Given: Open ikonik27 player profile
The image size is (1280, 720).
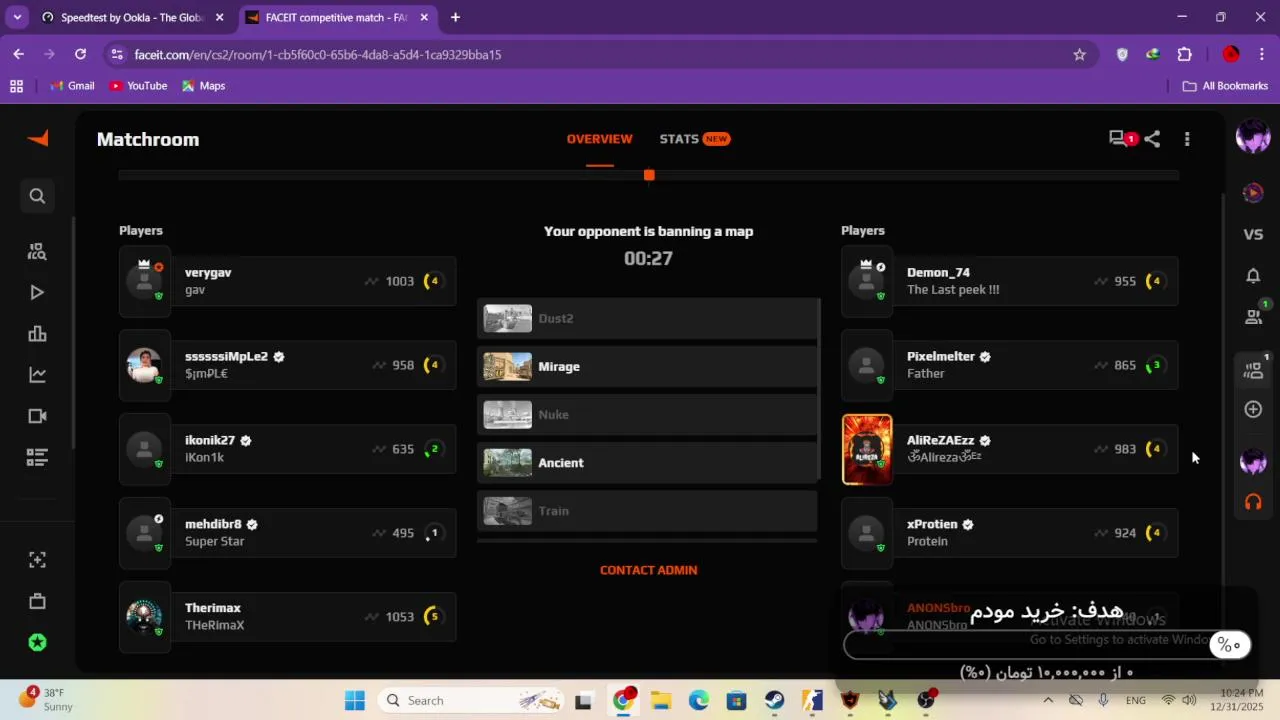Looking at the screenshot, I should (287, 449).
